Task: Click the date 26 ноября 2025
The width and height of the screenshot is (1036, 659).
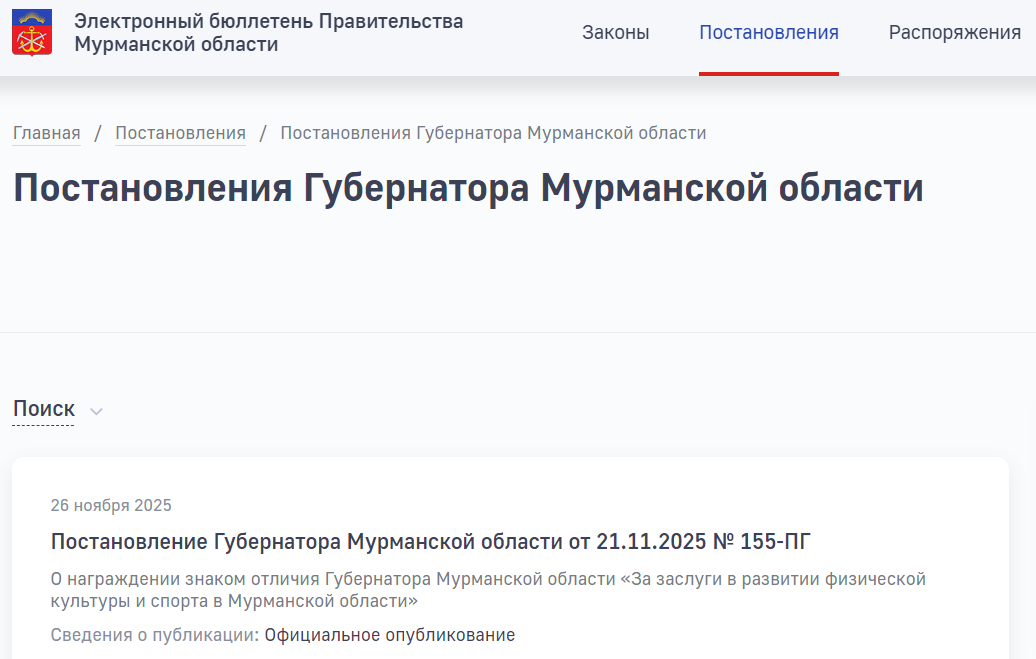Action: coord(111,505)
